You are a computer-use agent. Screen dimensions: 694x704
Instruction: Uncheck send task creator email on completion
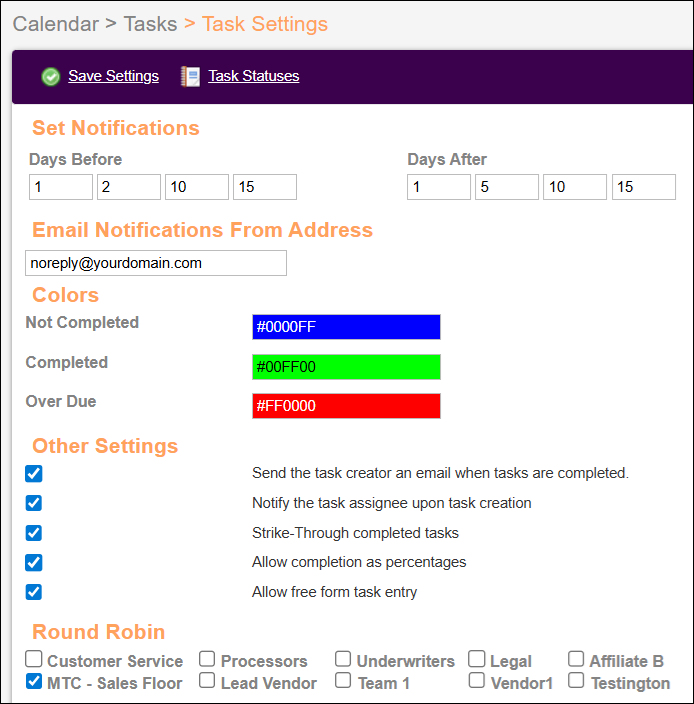(x=34, y=473)
